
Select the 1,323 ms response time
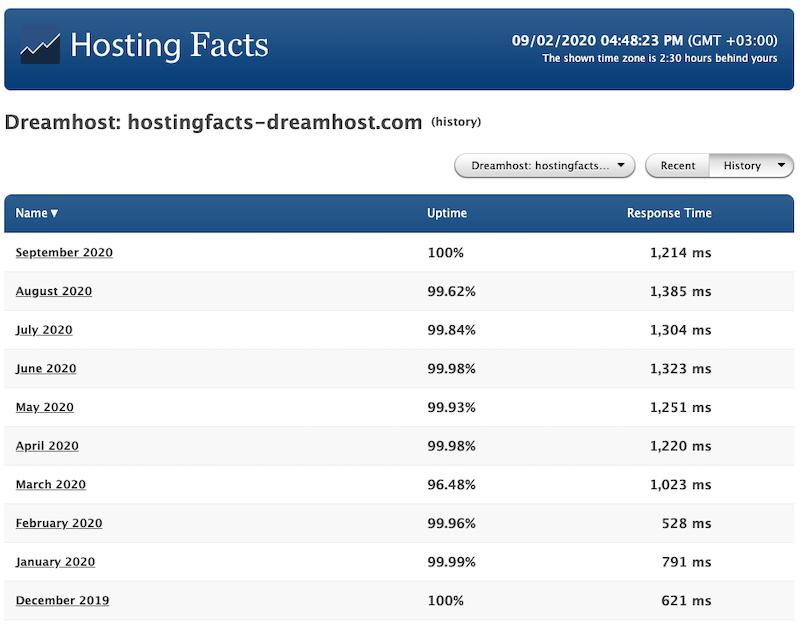click(680, 368)
